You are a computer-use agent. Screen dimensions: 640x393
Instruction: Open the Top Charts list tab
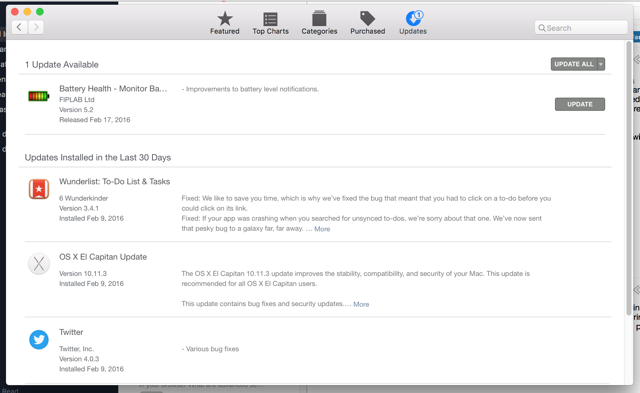(270, 23)
